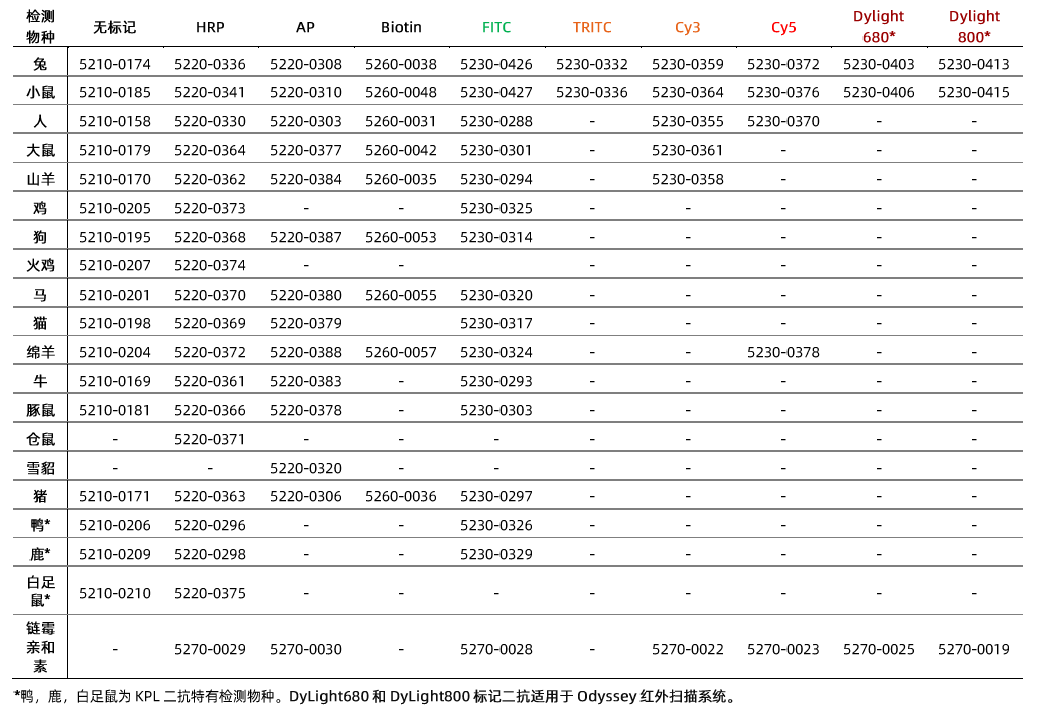Select catalog number 5270-0019 in 链霉亲和素 row

tap(974, 649)
